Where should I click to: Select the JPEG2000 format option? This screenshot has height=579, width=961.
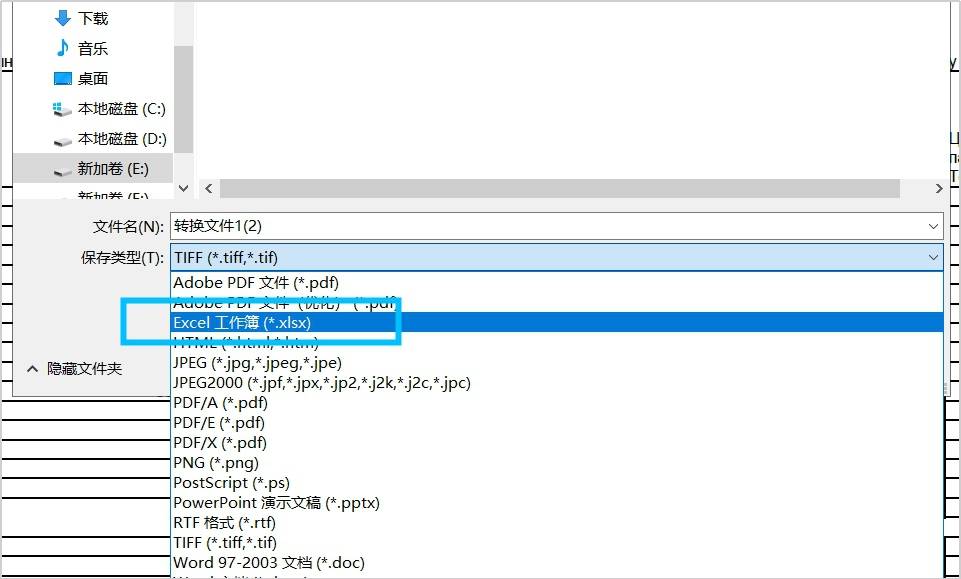[x=556, y=383]
